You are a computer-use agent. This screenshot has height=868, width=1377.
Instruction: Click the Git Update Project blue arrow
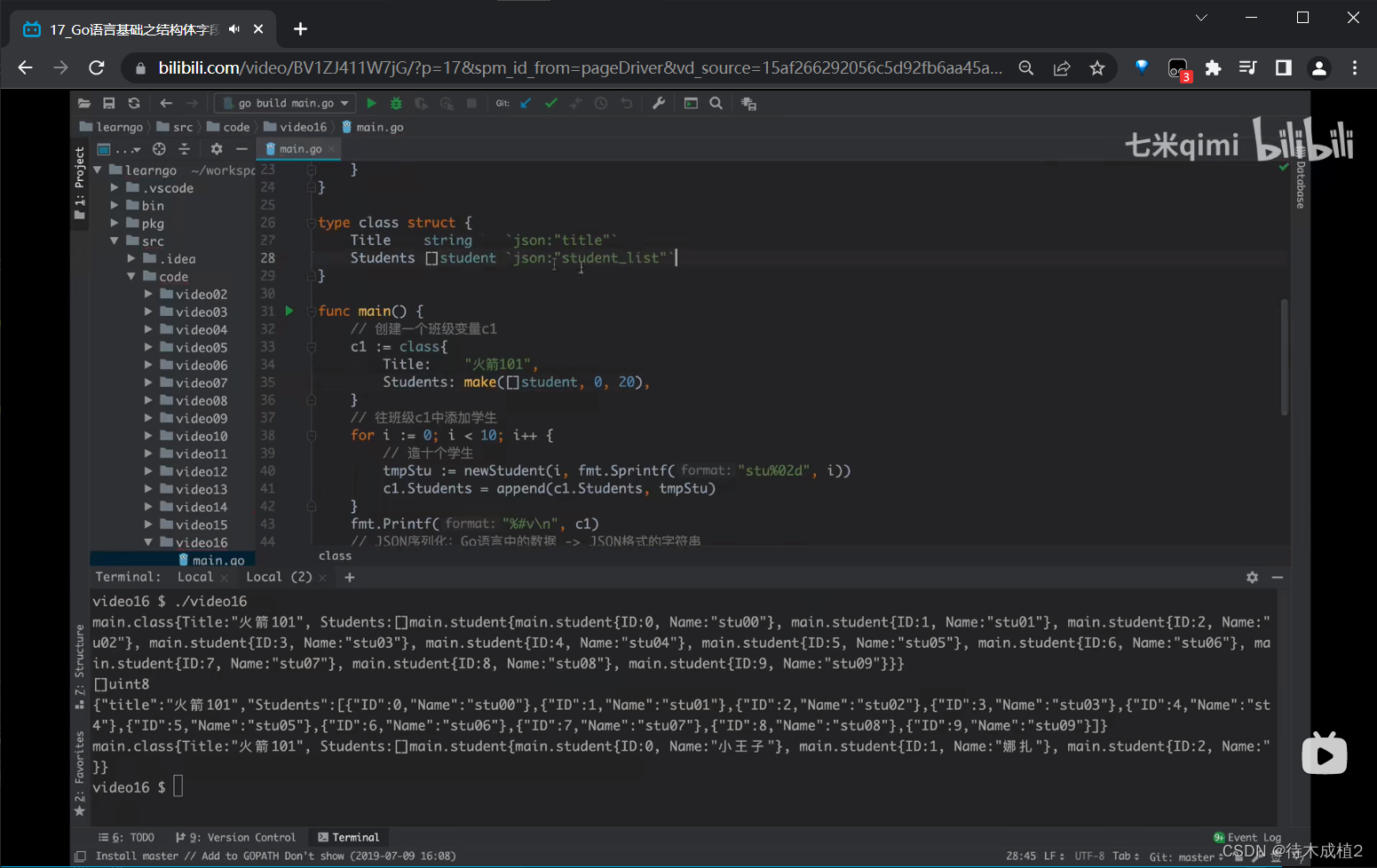pyautogui.click(x=526, y=104)
